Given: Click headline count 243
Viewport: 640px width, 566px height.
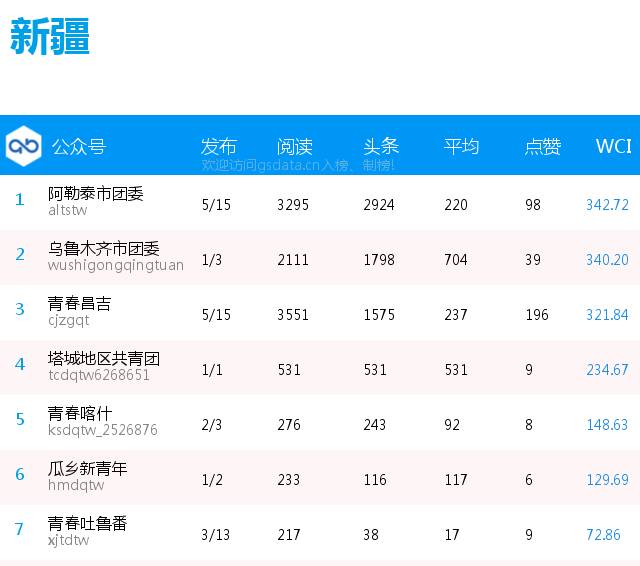Looking at the screenshot, I should click(375, 425).
